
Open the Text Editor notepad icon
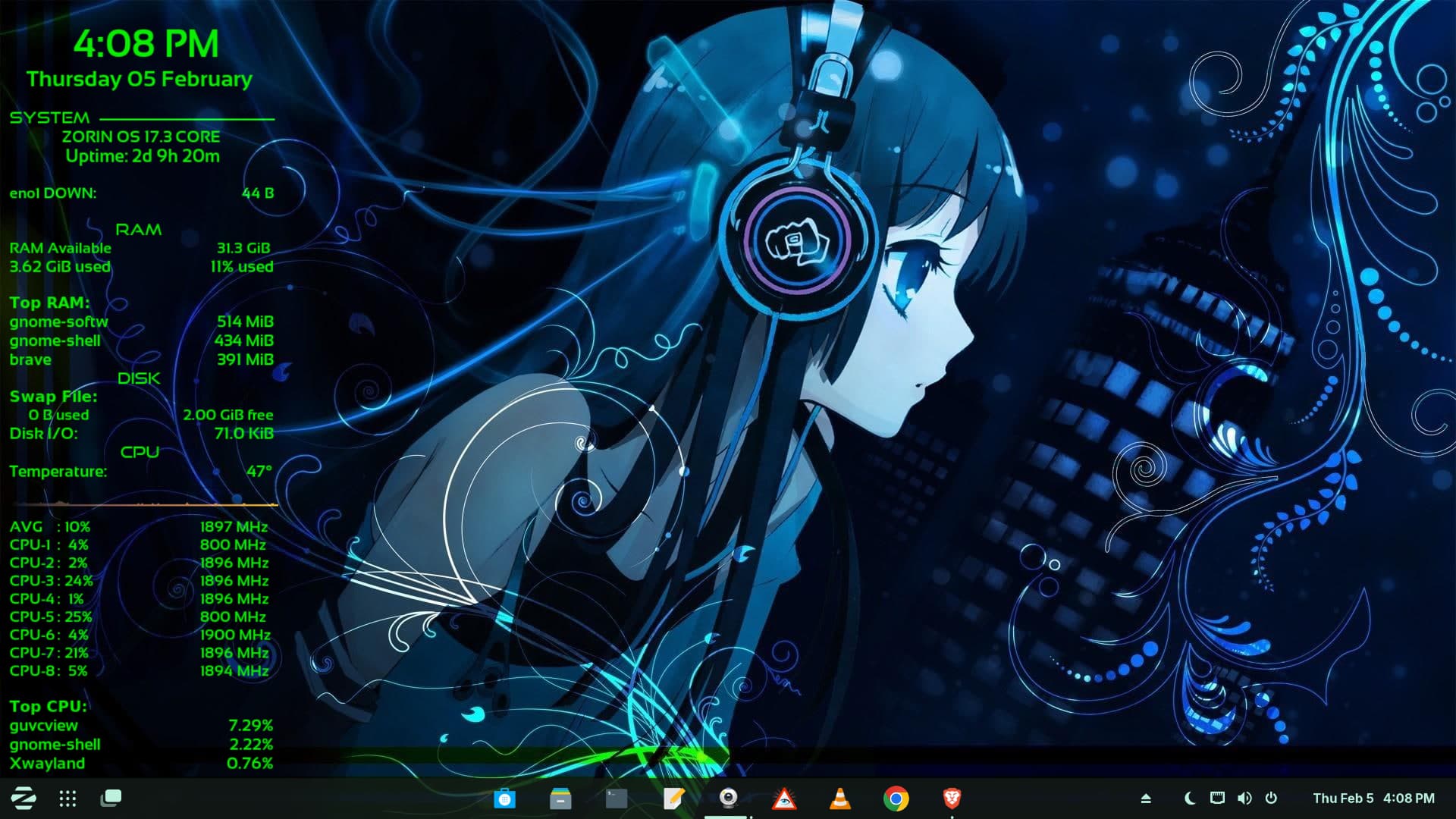point(673,799)
